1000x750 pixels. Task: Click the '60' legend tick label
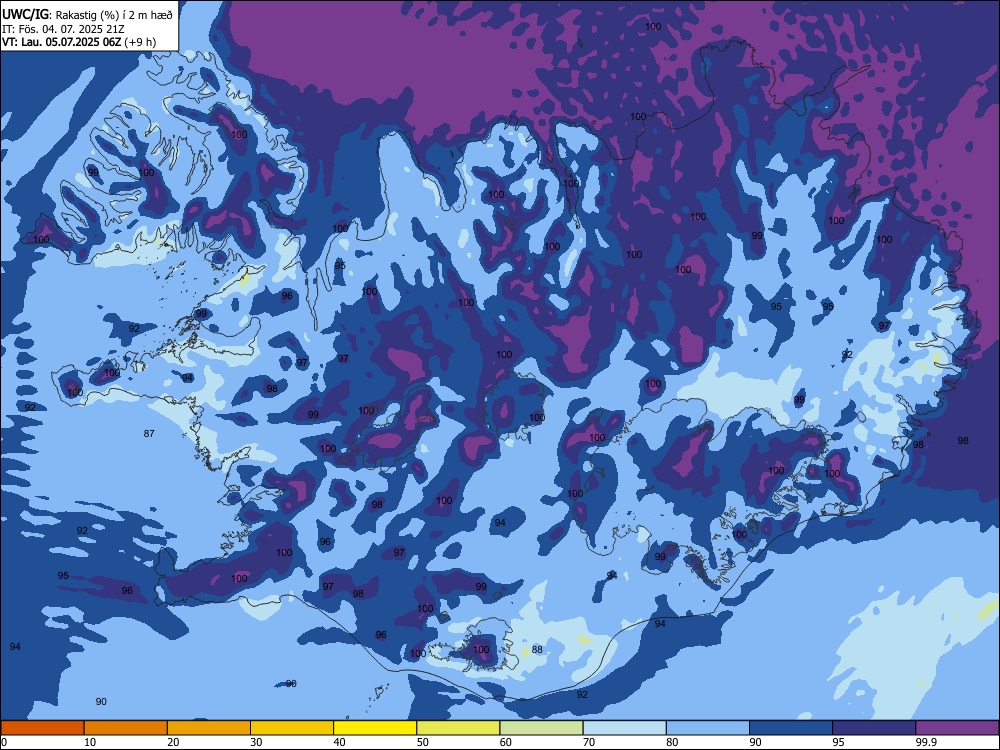[x=506, y=742]
